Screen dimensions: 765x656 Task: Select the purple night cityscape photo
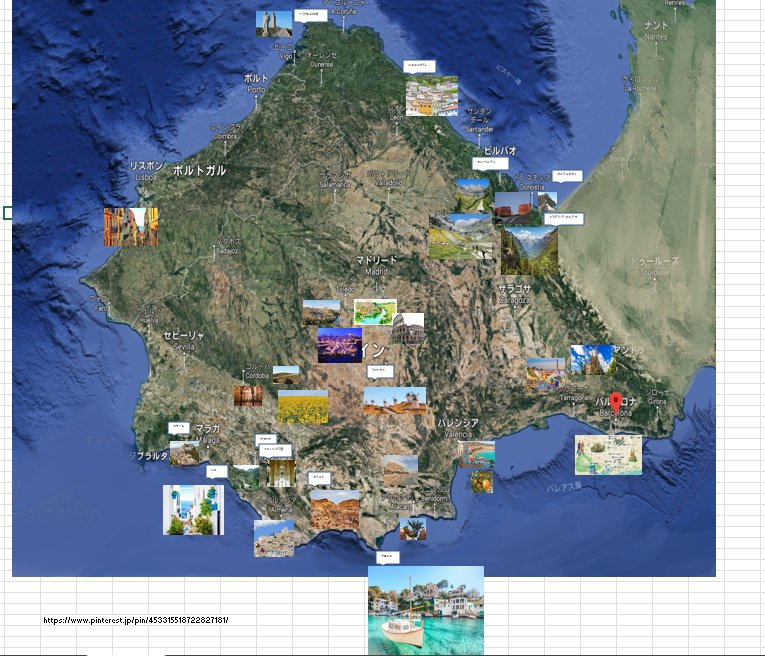(340, 345)
